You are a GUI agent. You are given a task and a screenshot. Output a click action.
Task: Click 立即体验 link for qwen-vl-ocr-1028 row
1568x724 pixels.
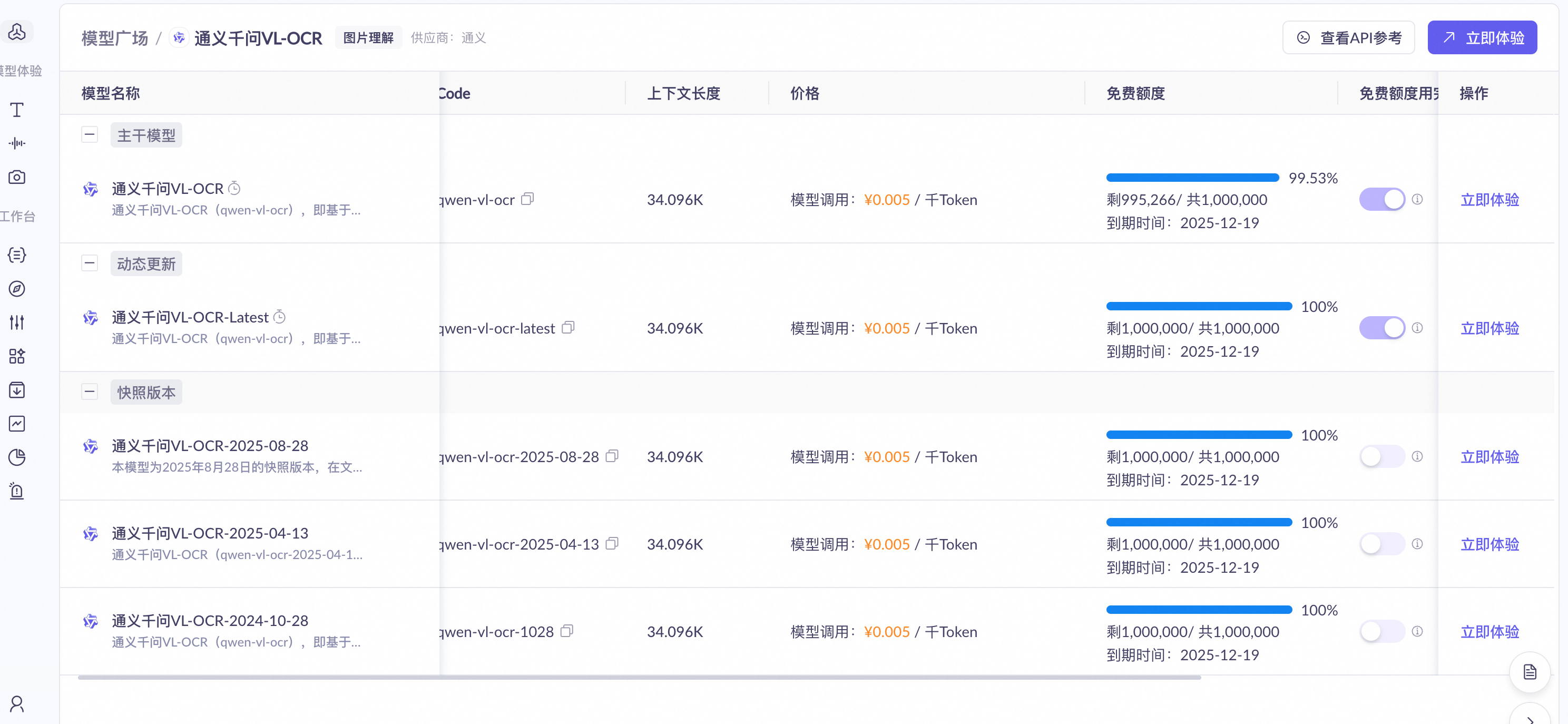1489,631
